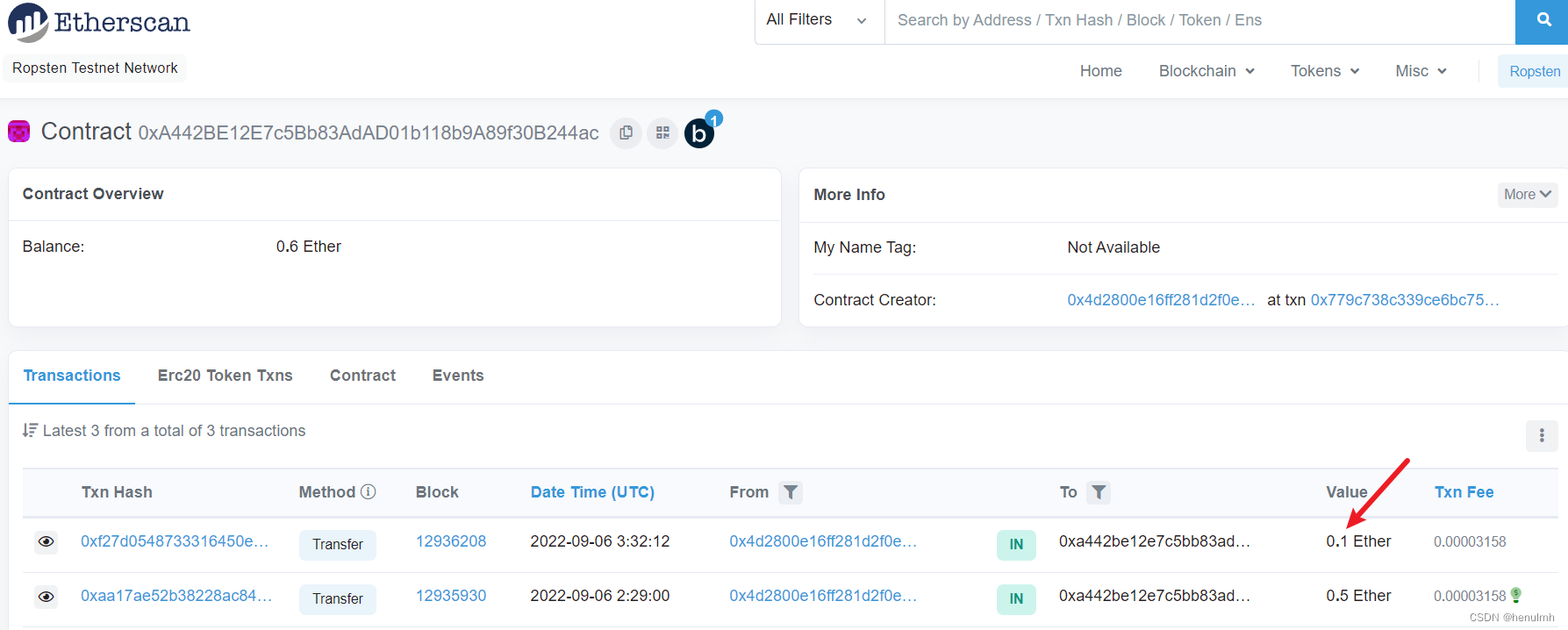Click To address in block 12936208 row
This screenshot has height=630, width=1568.
tap(1155, 541)
